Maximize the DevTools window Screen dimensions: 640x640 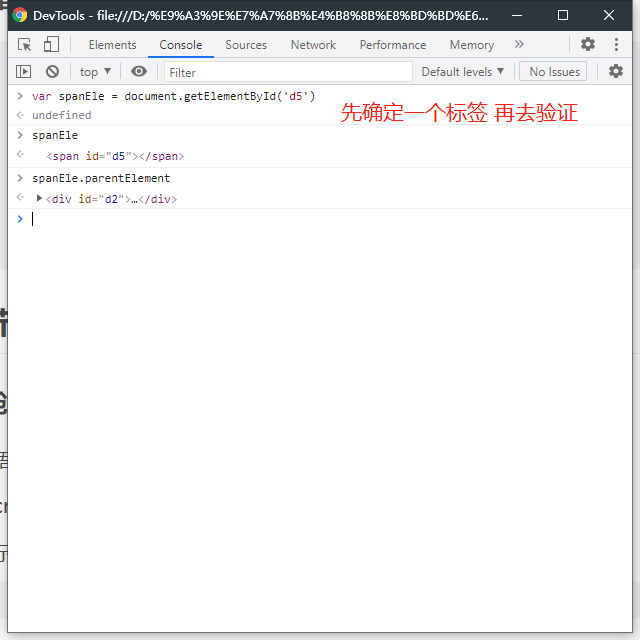click(x=563, y=16)
